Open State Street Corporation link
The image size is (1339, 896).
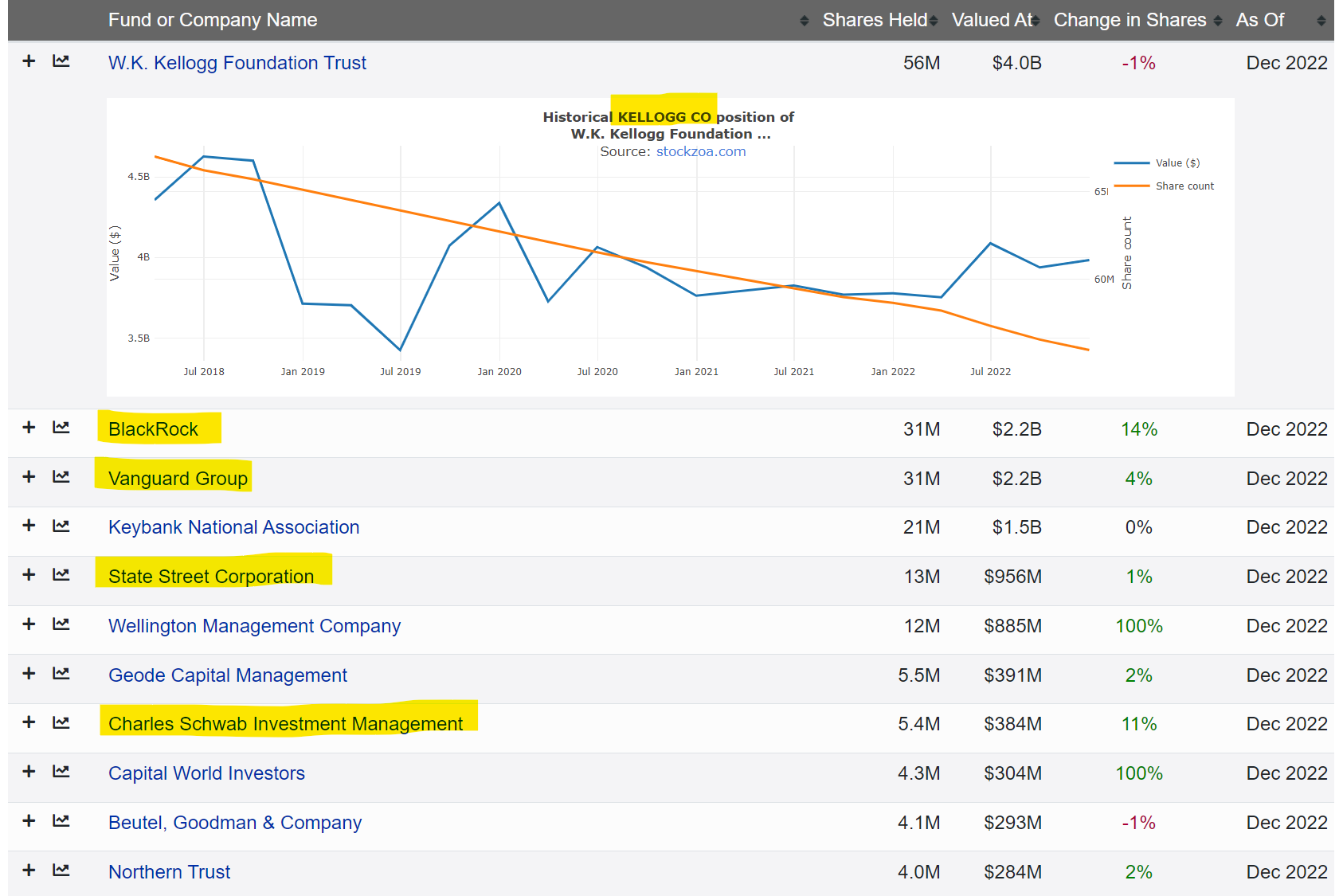coord(211,577)
